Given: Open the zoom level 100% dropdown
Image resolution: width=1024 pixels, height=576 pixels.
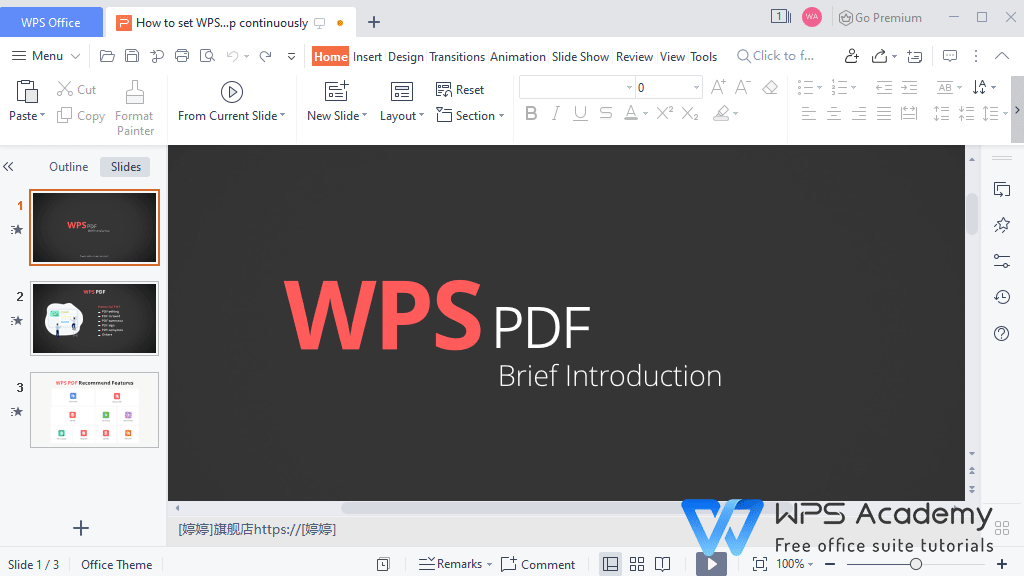Looking at the screenshot, I should [x=794, y=564].
